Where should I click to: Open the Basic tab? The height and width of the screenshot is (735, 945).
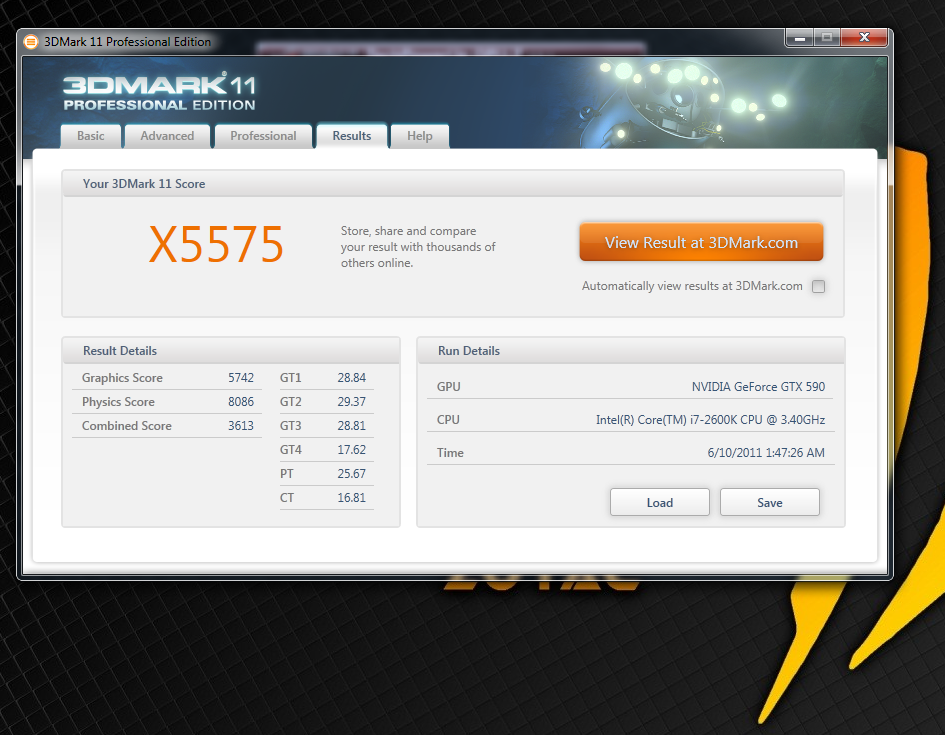91,136
